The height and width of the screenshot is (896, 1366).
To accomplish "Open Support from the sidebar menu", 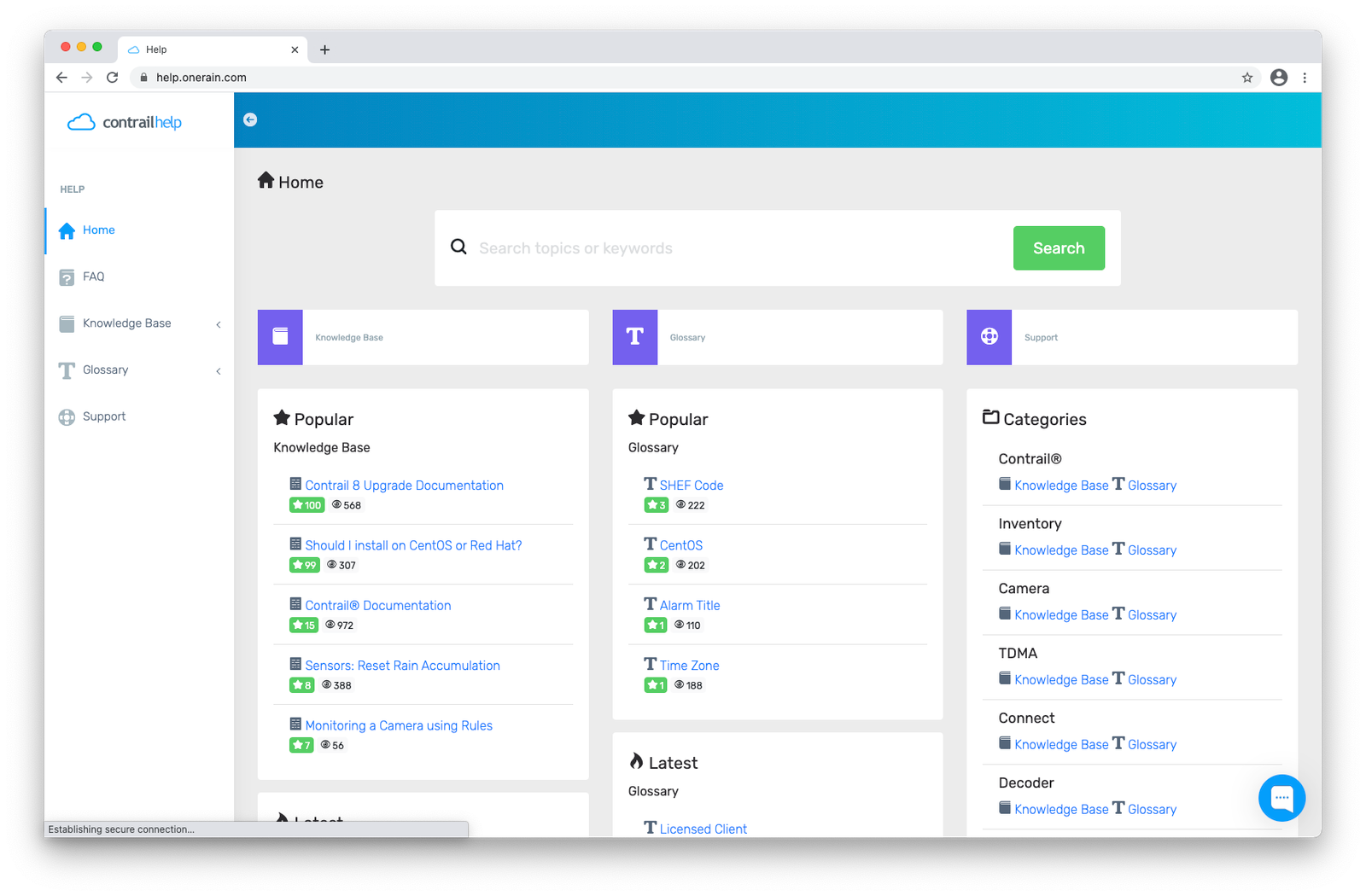I will pos(103,416).
